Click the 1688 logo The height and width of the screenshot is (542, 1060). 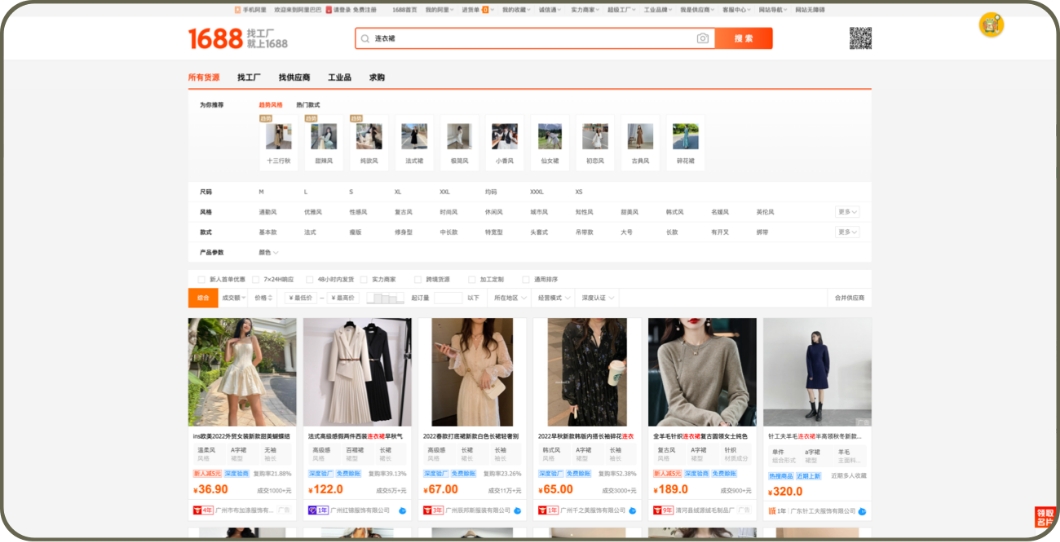pyautogui.click(x=215, y=39)
